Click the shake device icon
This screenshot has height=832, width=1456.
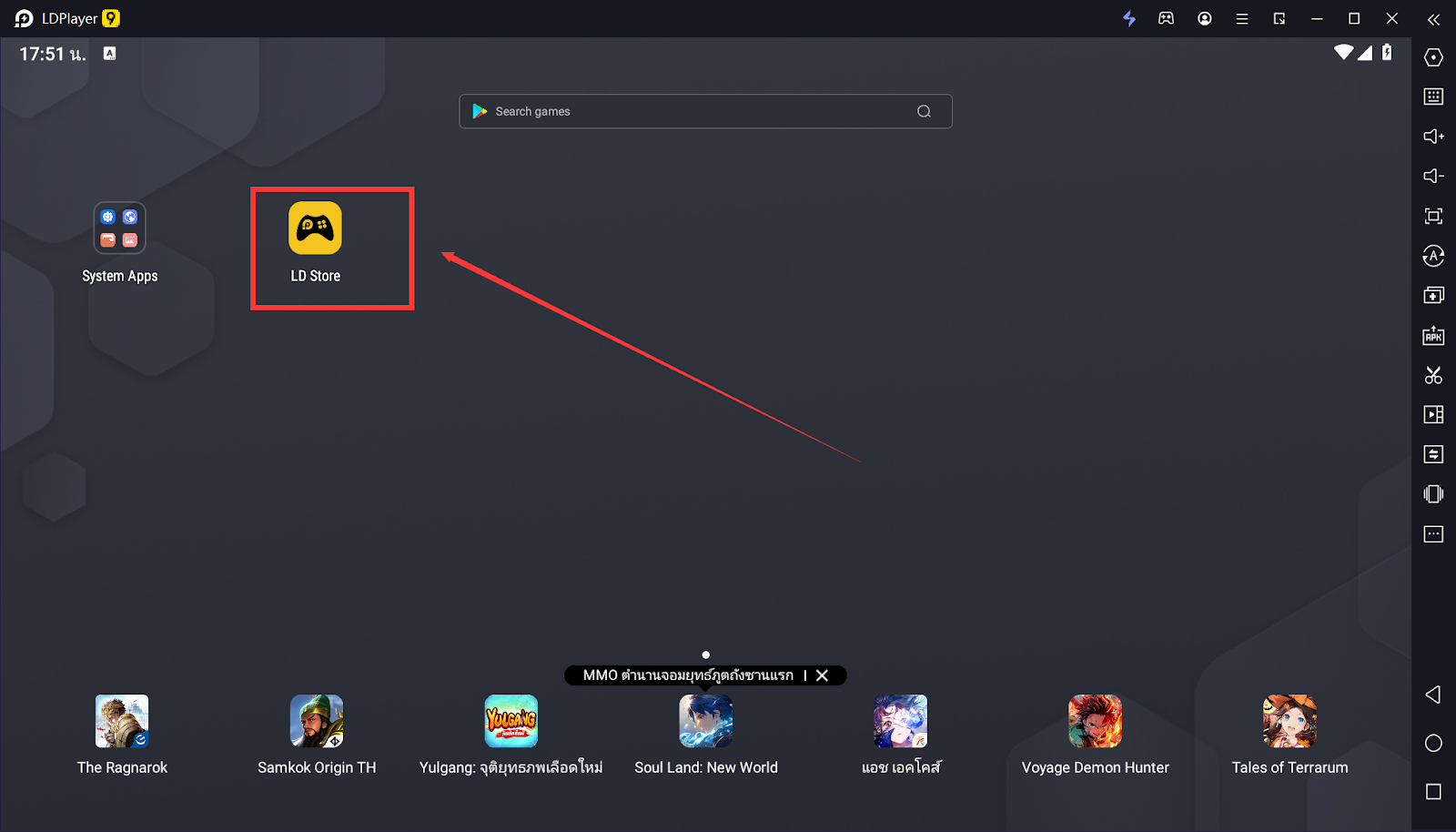[1433, 494]
